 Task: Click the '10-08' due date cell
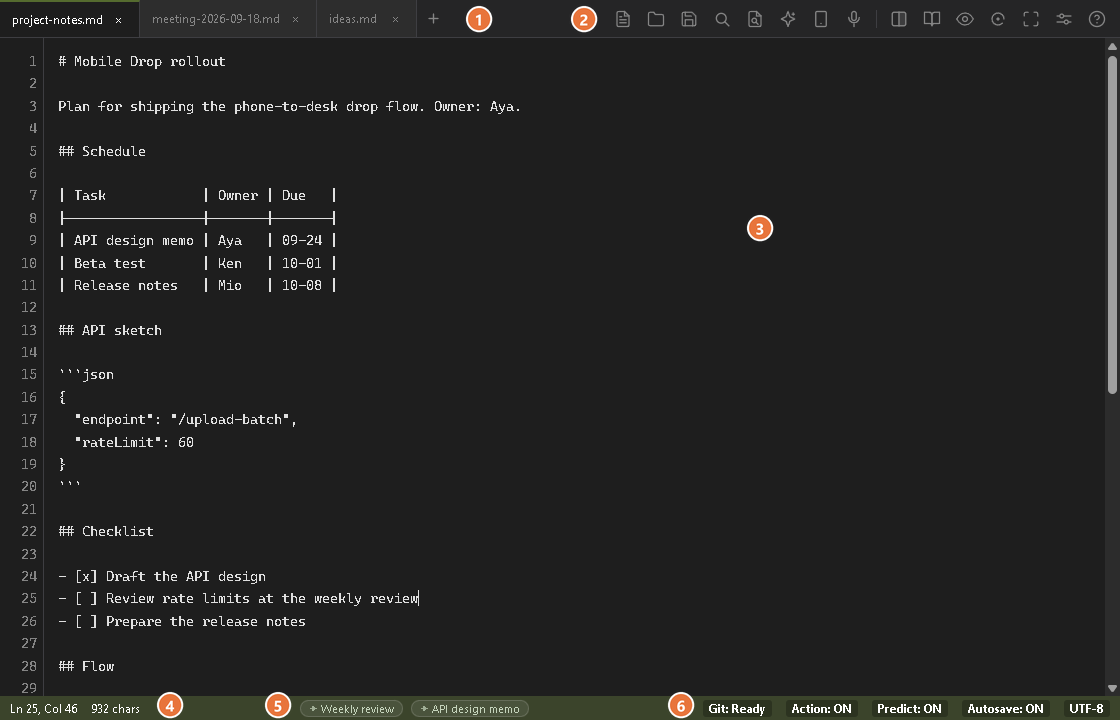[x=301, y=285]
